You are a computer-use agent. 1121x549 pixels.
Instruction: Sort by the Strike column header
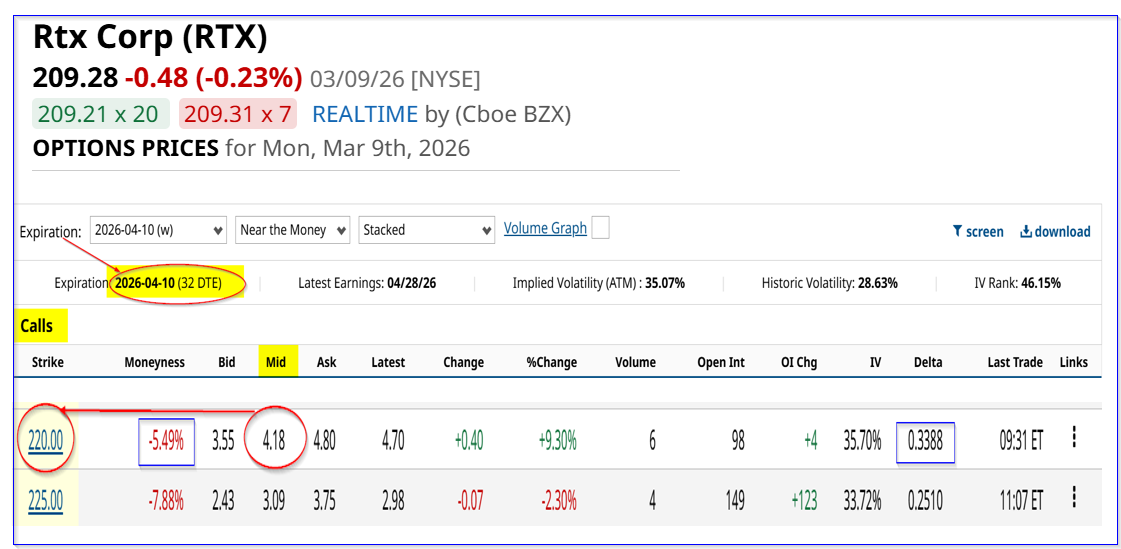(47, 362)
